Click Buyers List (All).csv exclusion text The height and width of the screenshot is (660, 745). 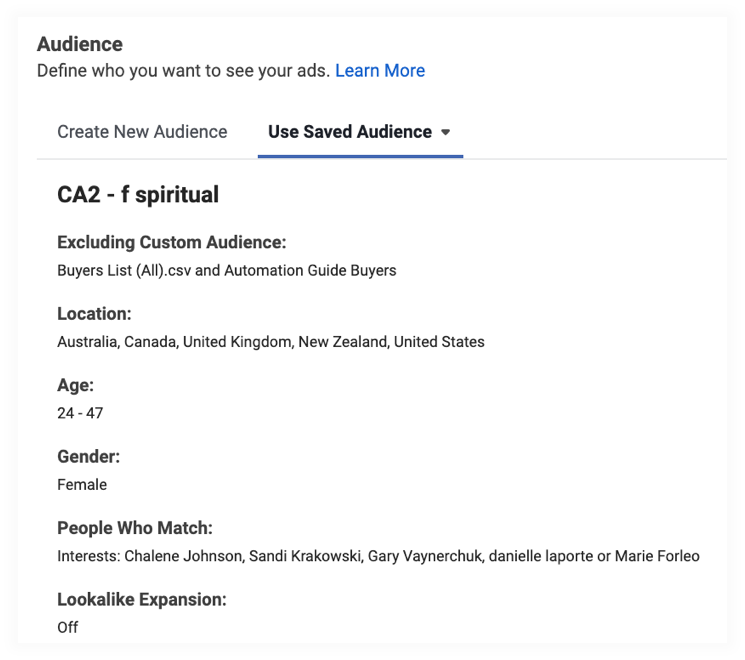pos(124,270)
